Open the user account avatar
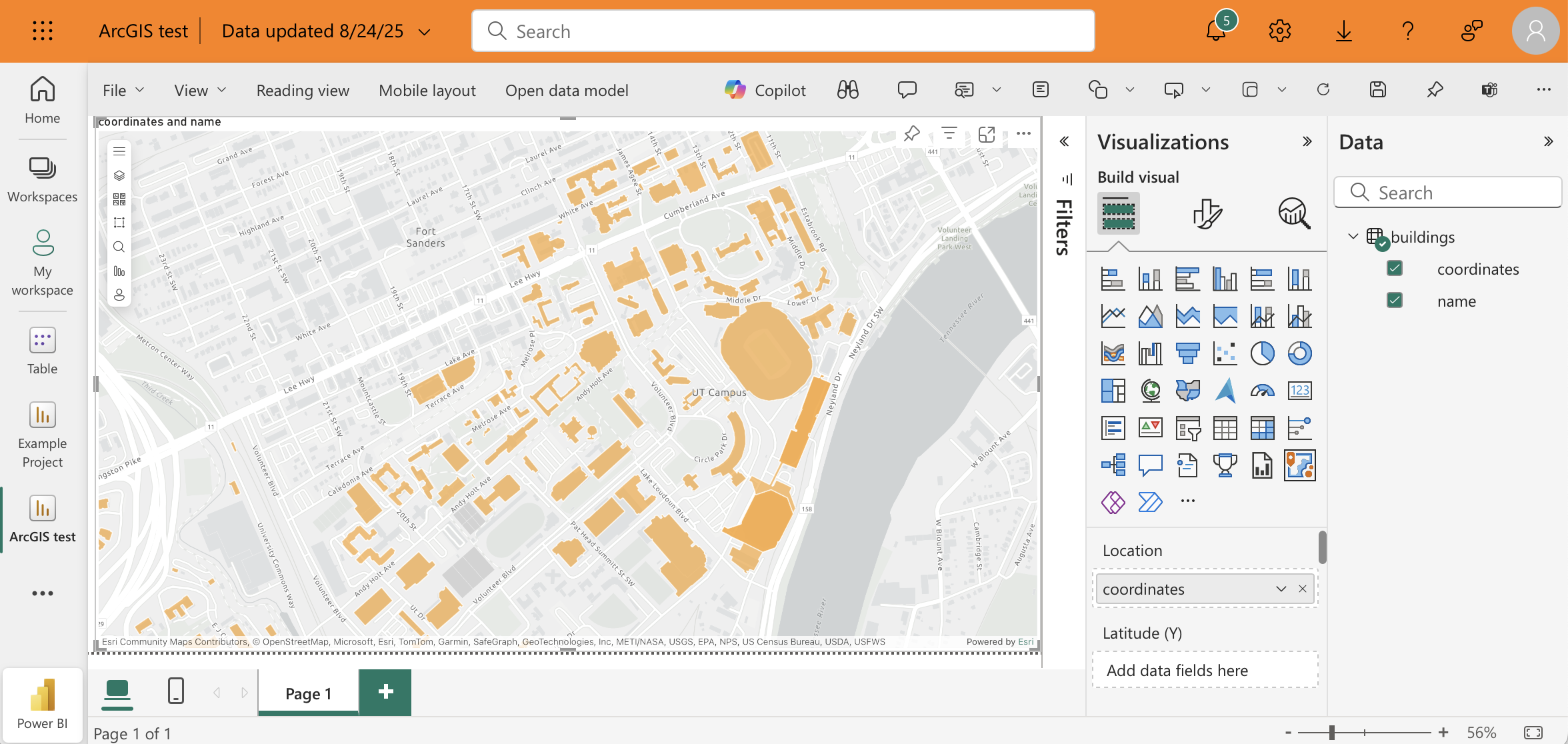 coord(1535,31)
